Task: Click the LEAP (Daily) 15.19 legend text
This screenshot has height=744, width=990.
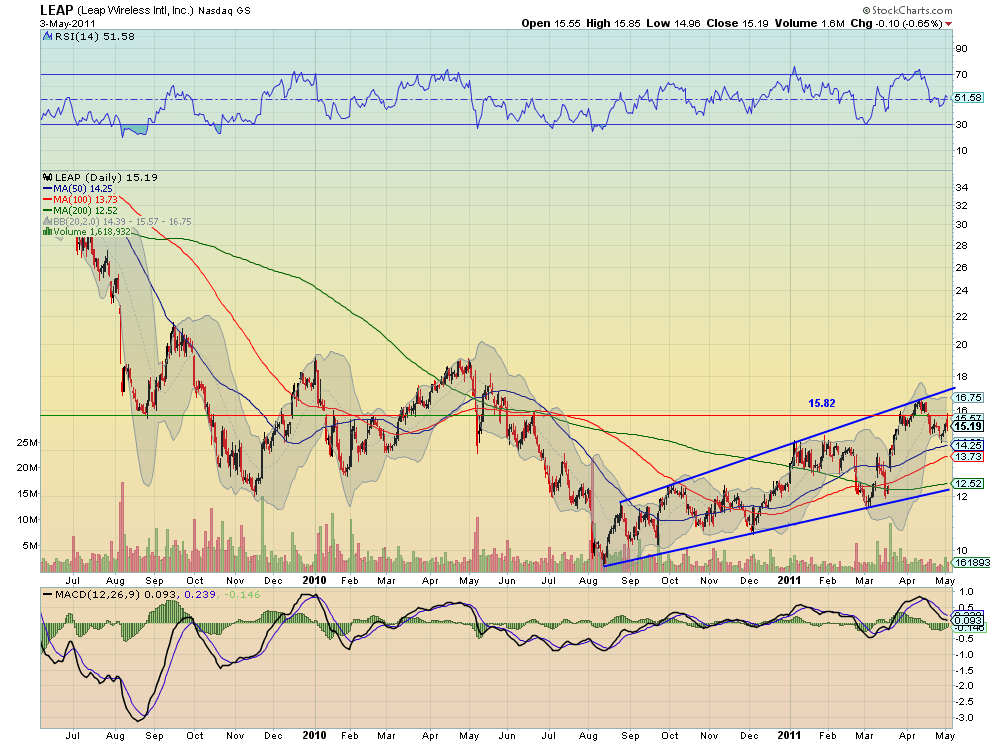Action: [106, 177]
